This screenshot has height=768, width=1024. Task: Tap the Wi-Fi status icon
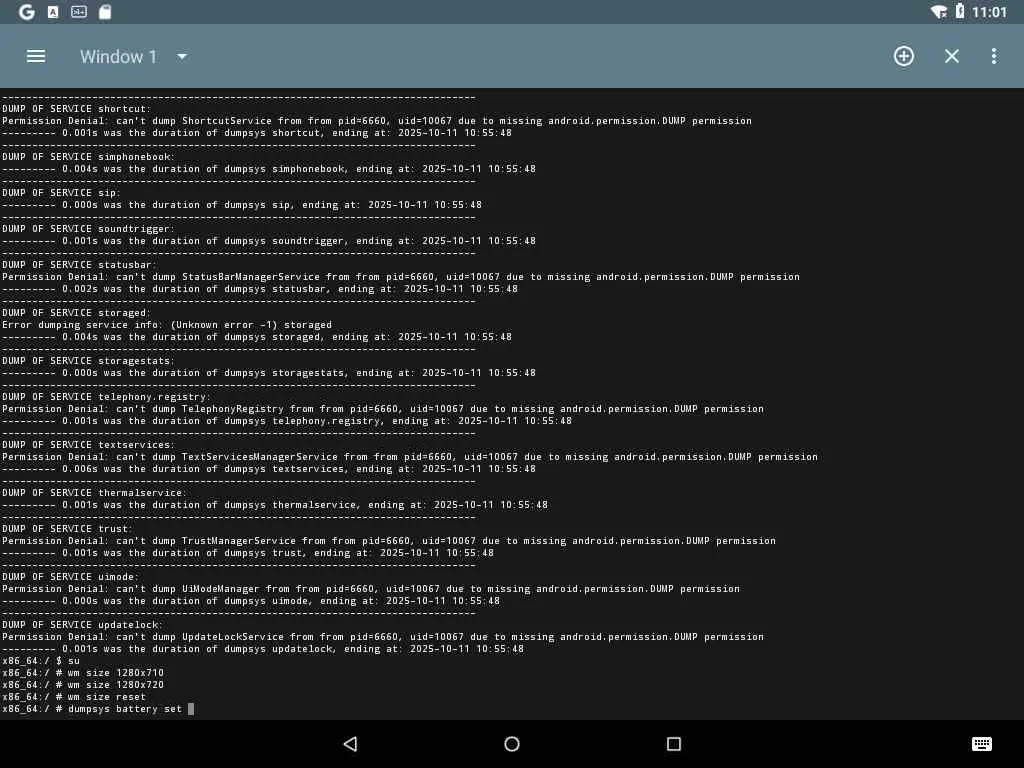click(938, 12)
